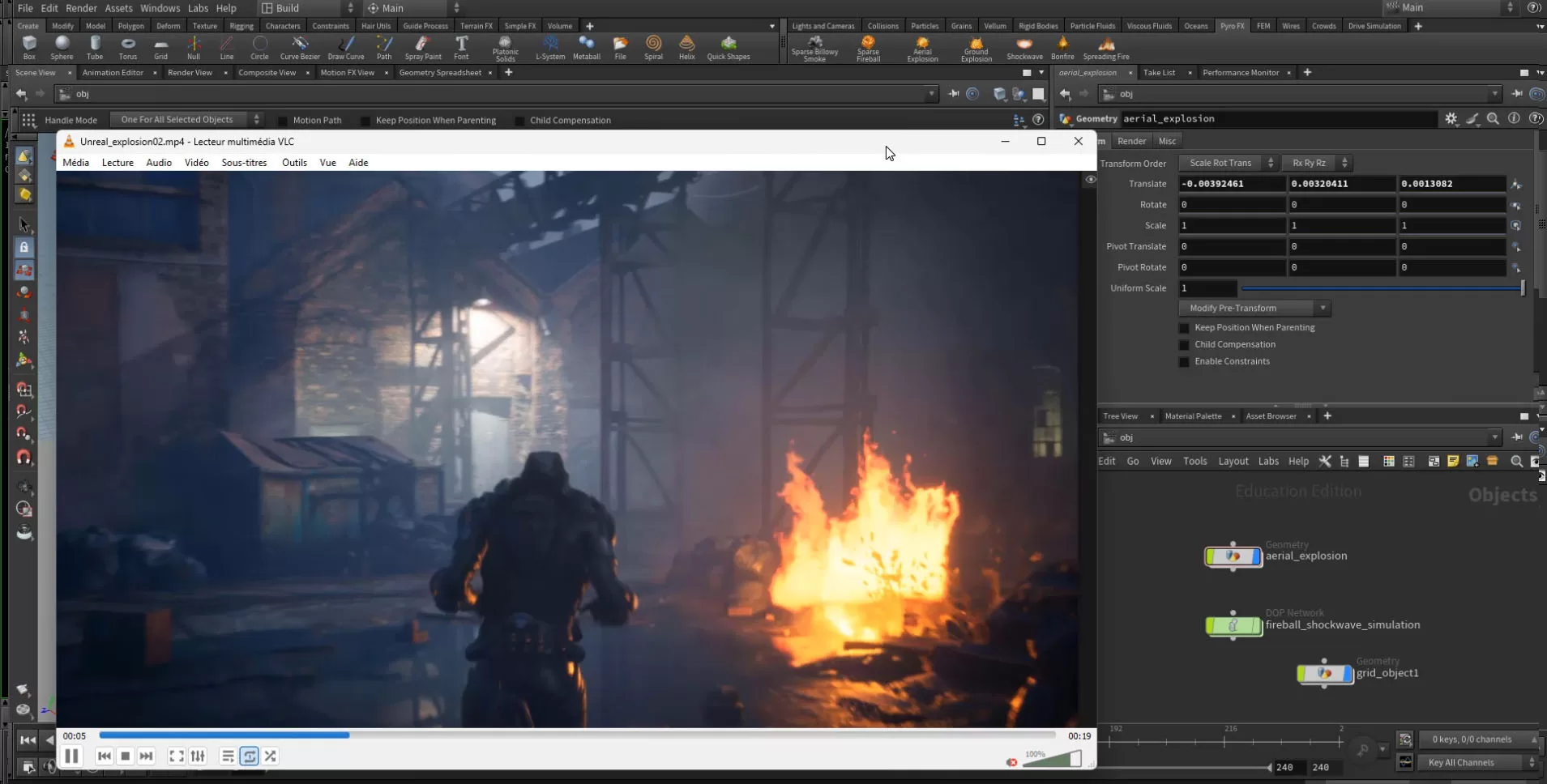This screenshot has width=1547, height=784.
Task: Select the Spray Paint tool
Action: click(423, 47)
